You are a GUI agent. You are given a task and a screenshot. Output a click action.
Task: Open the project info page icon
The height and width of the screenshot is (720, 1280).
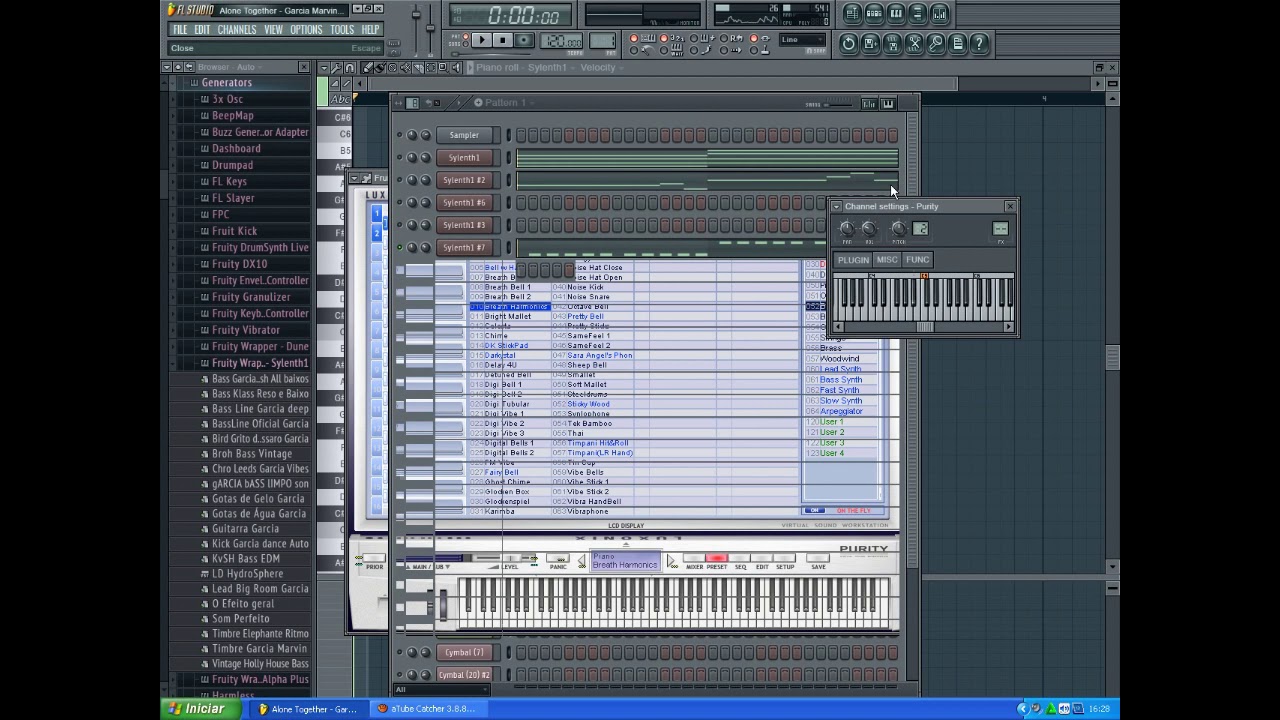point(958,43)
